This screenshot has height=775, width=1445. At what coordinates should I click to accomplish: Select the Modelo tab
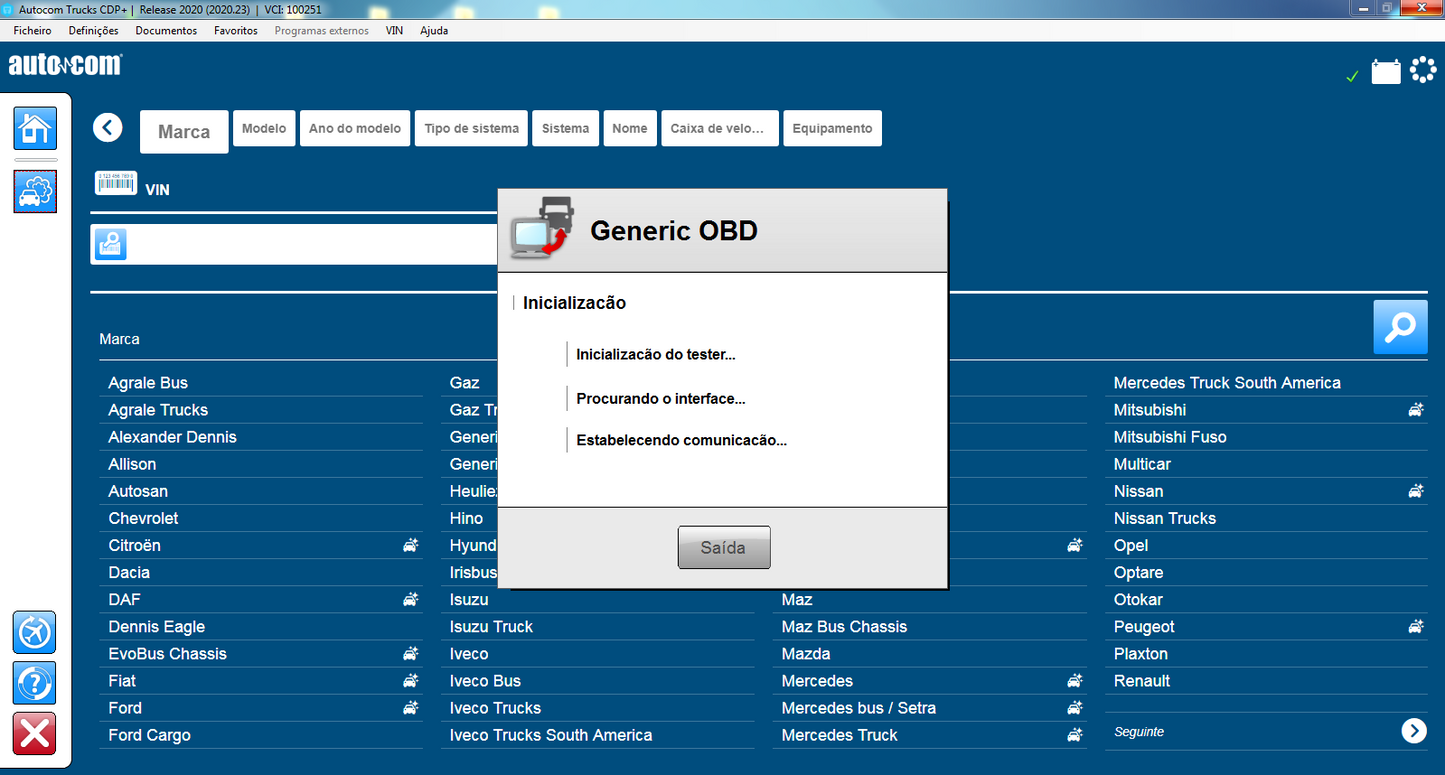tap(264, 128)
